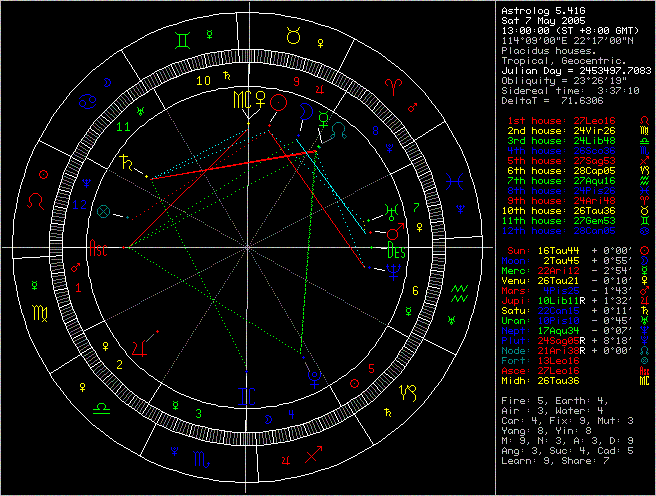Image resolution: width=656 pixels, height=496 pixels.
Task: Click the Astrolog 5.41G title text
Action: [536, 10]
